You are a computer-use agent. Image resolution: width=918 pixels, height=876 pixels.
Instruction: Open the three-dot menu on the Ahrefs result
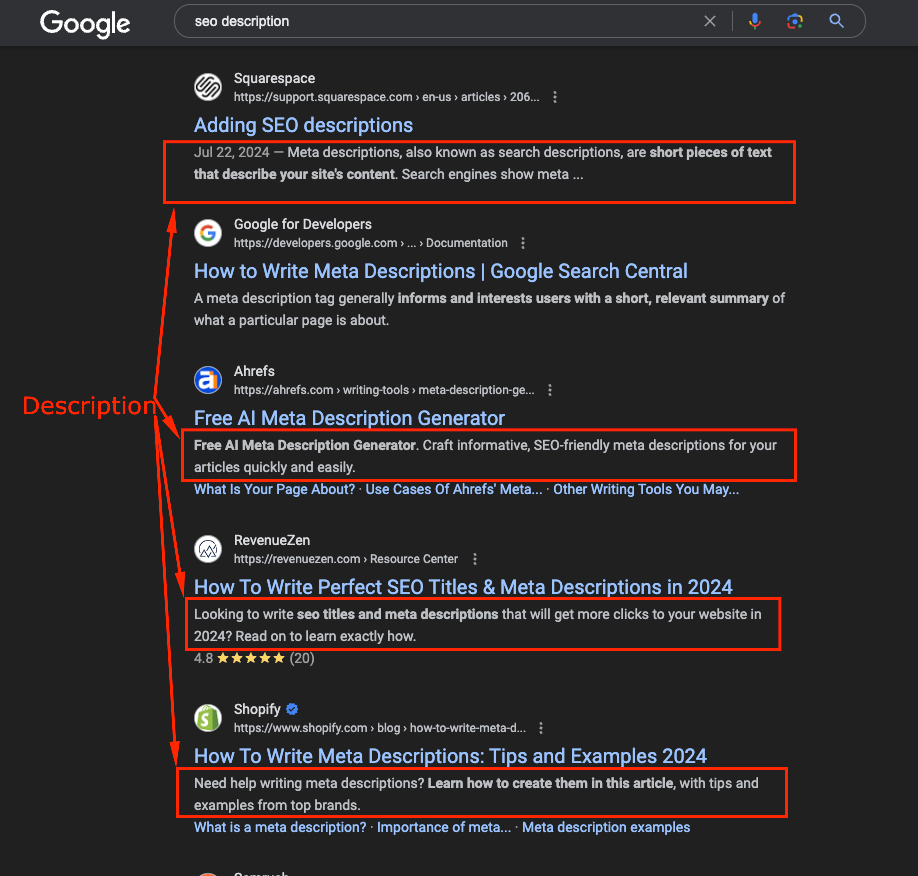tap(550, 390)
